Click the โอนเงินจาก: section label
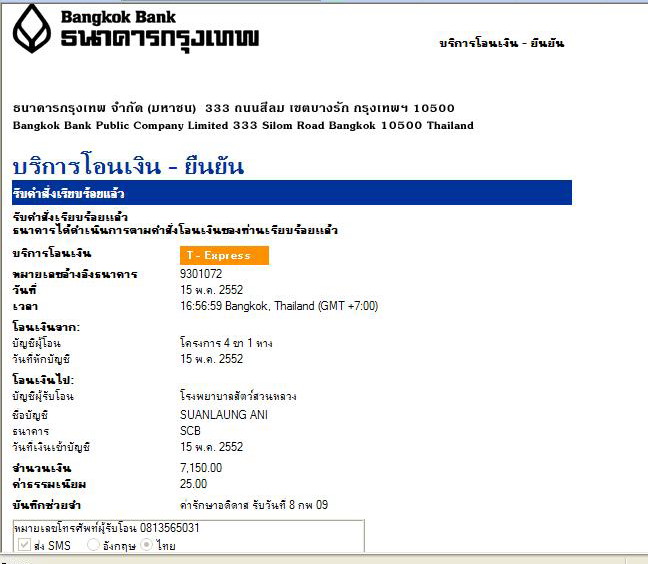The height and width of the screenshot is (564, 648). [x=46, y=327]
